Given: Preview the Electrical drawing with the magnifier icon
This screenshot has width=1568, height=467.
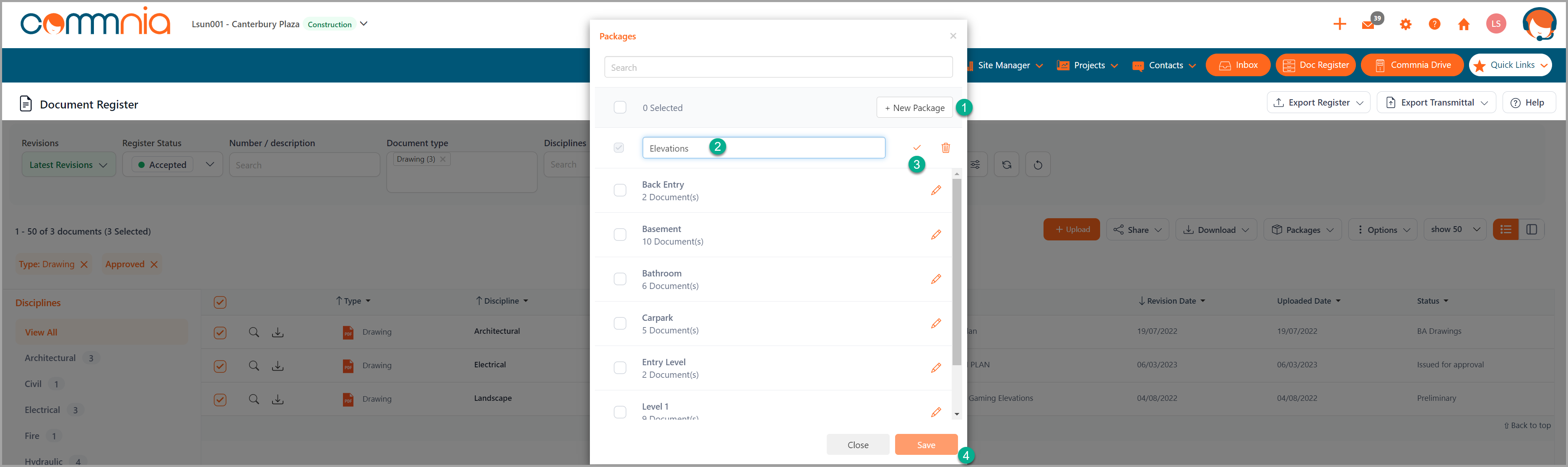Looking at the screenshot, I should pyautogui.click(x=254, y=366).
